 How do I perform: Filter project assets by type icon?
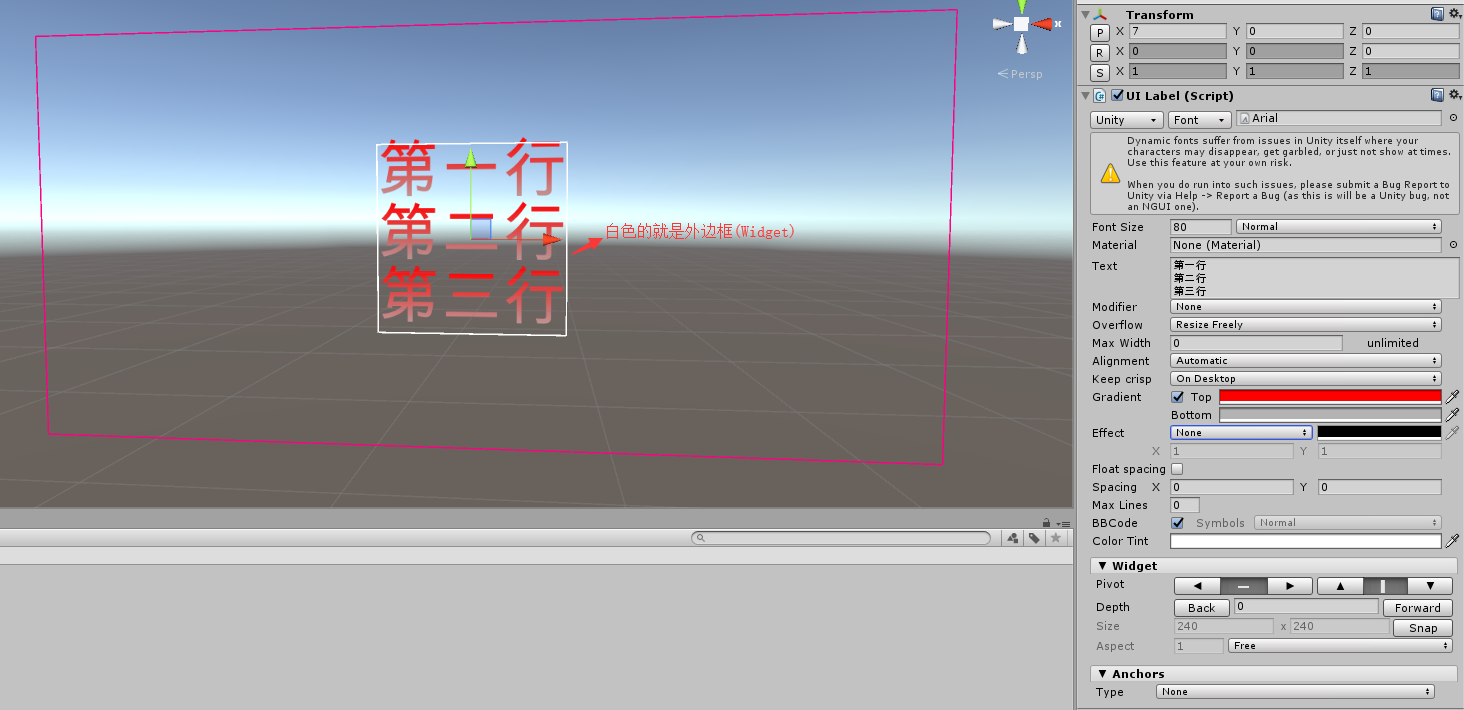(x=1012, y=538)
